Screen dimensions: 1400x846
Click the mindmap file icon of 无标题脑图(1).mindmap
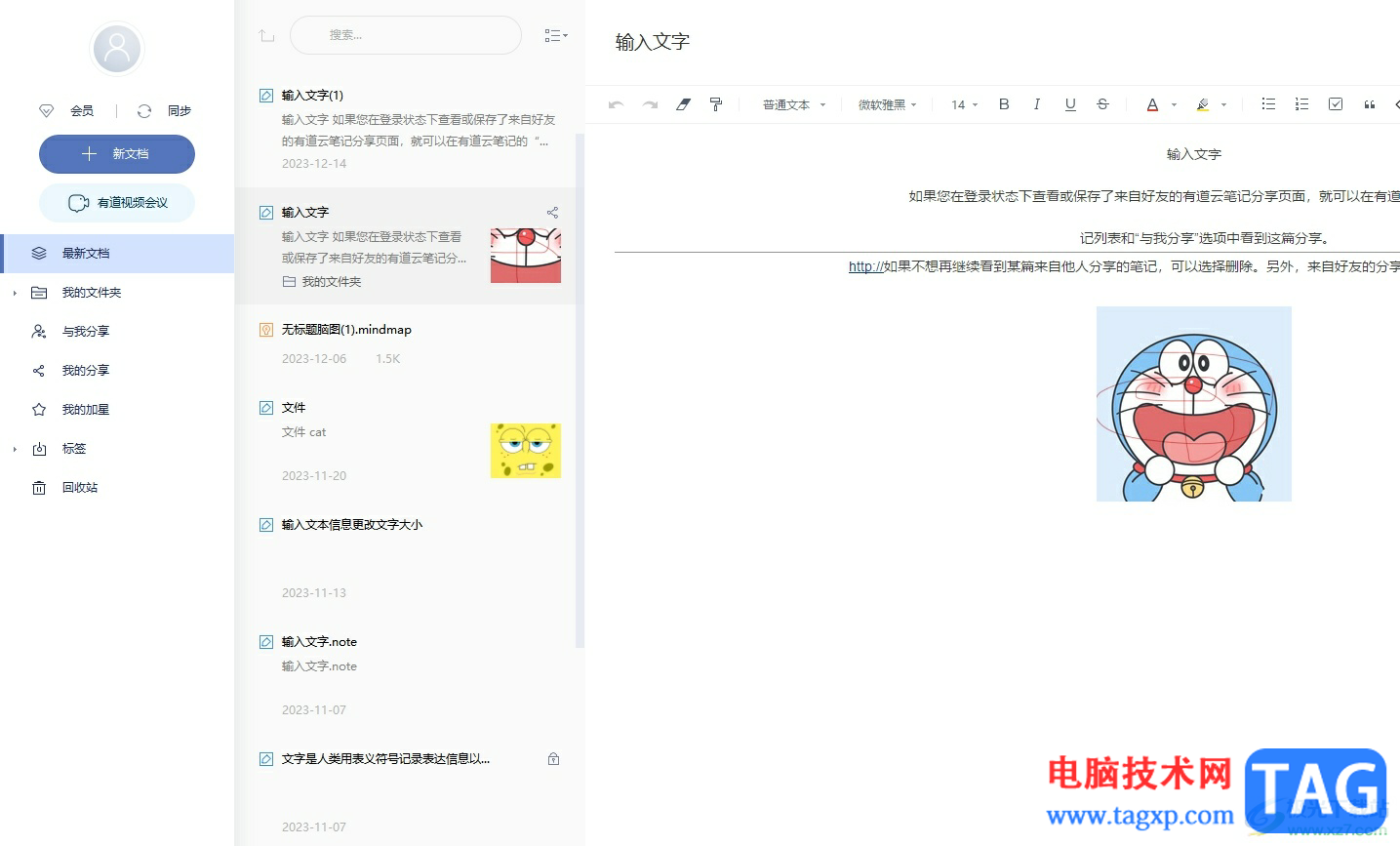(266, 330)
